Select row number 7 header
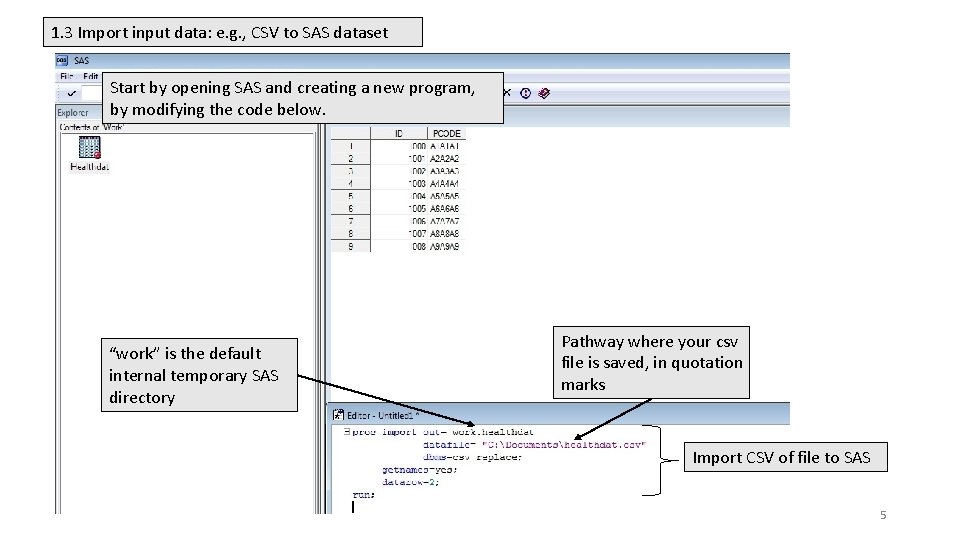The image size is (960, 540). [x=351, y=222]
